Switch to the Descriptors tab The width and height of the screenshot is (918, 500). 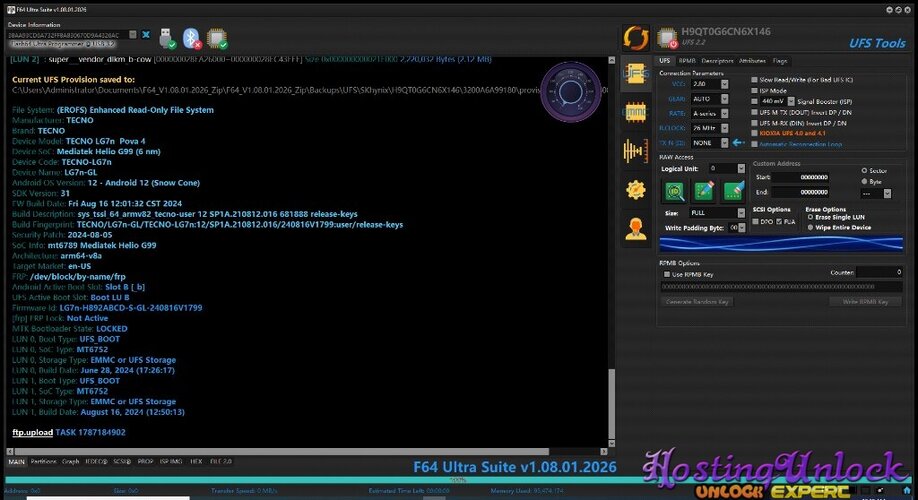click(717, 61)
